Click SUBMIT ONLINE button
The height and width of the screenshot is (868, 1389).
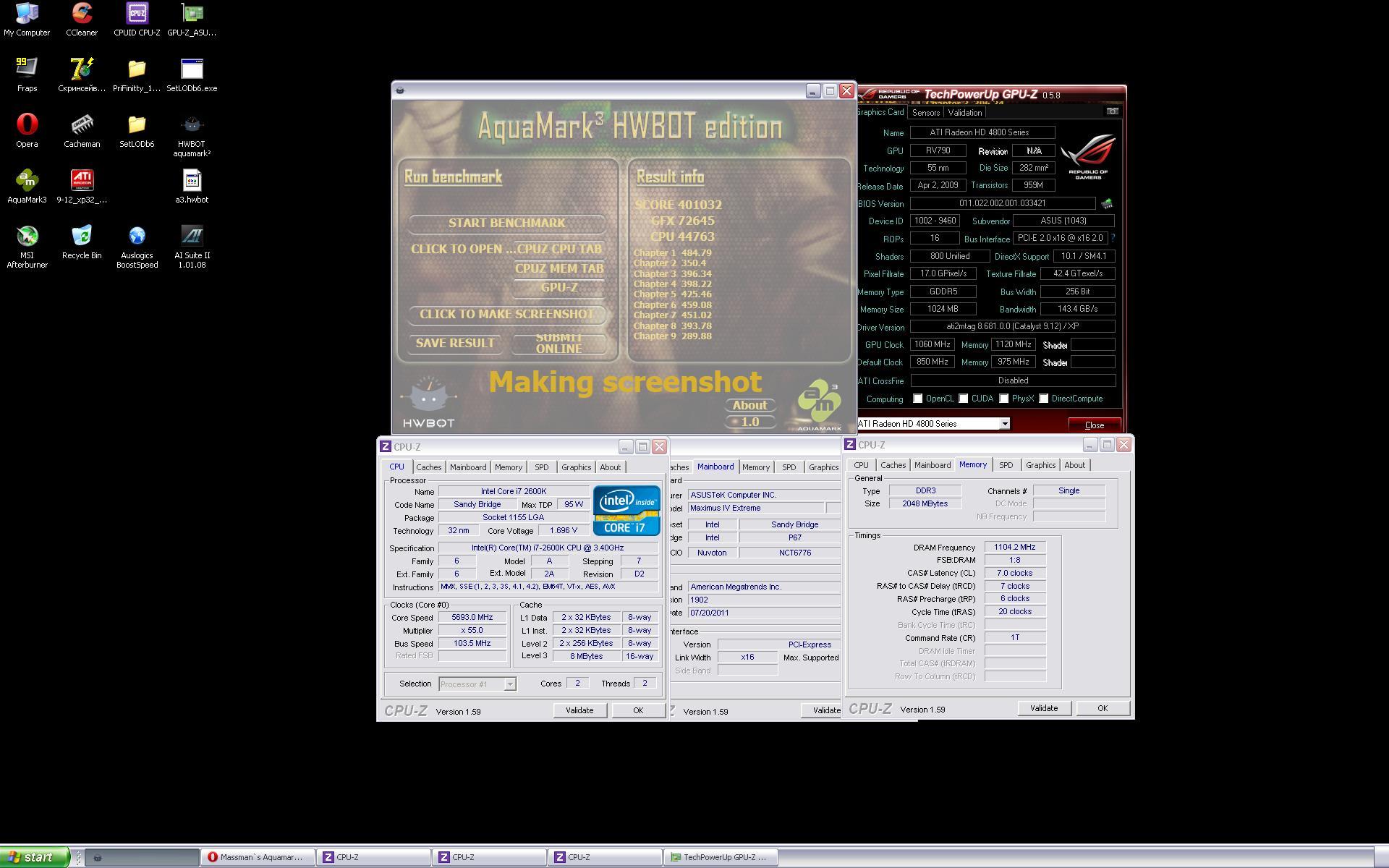click(x=558, y=344)
